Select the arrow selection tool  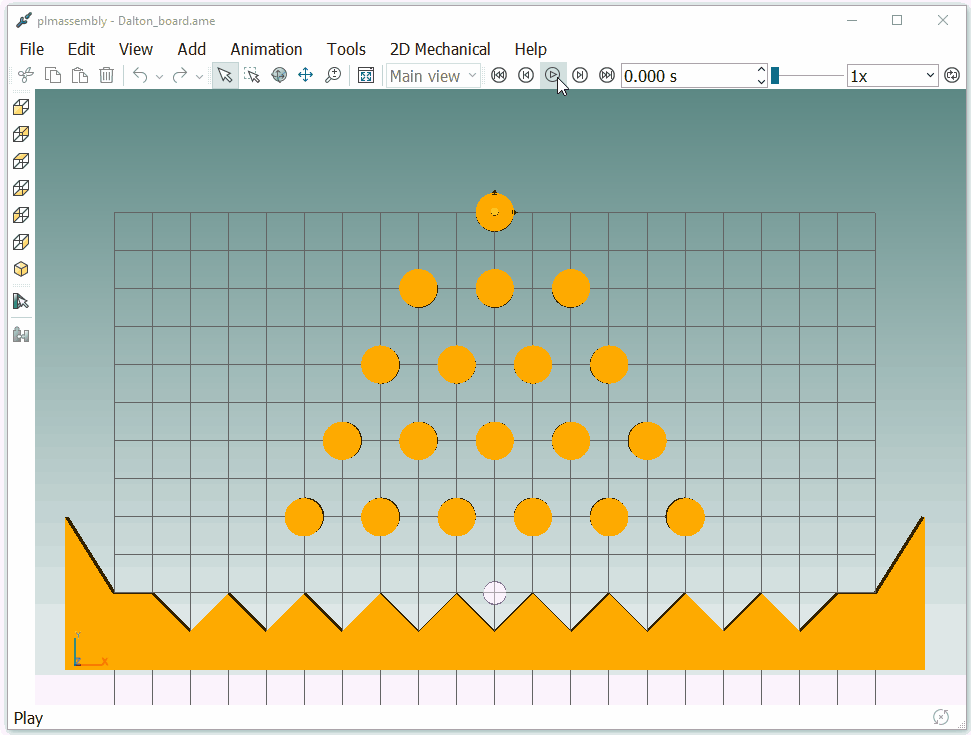point(225,76)
